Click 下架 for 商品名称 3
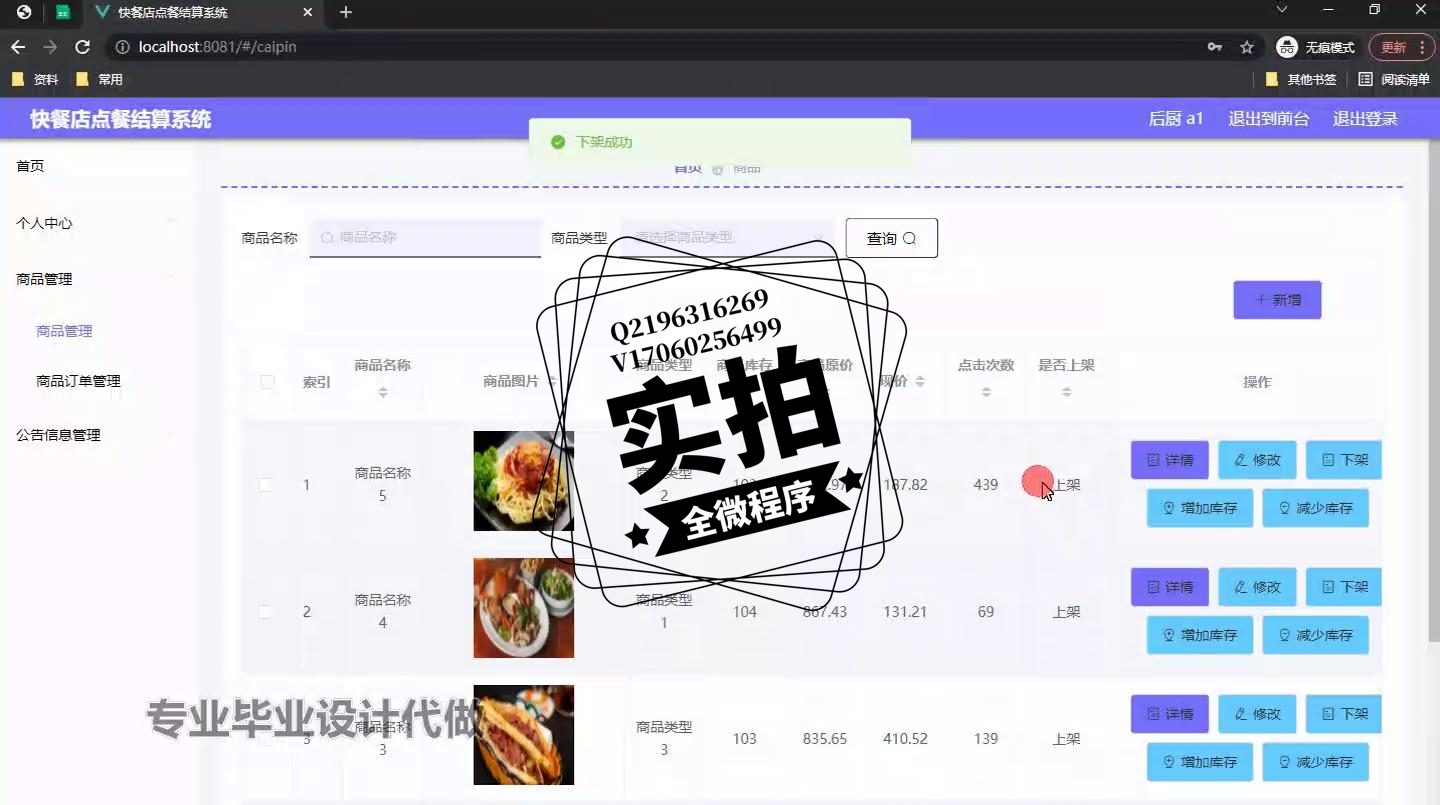 coord(1344,714)
